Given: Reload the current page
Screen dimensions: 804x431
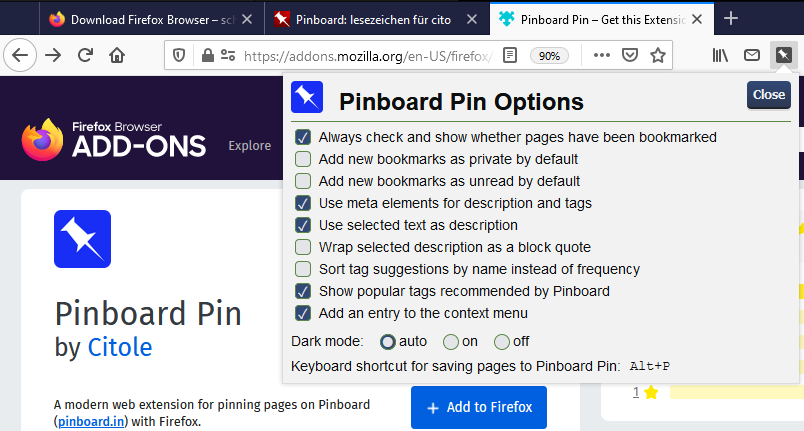Looking at the screenshot, I should 85,55.
